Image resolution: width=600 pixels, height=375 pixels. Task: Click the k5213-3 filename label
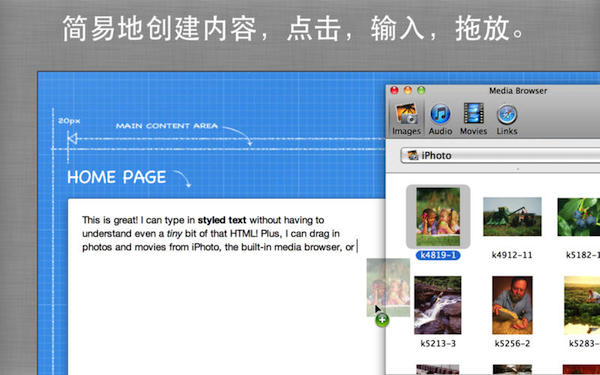438,344
